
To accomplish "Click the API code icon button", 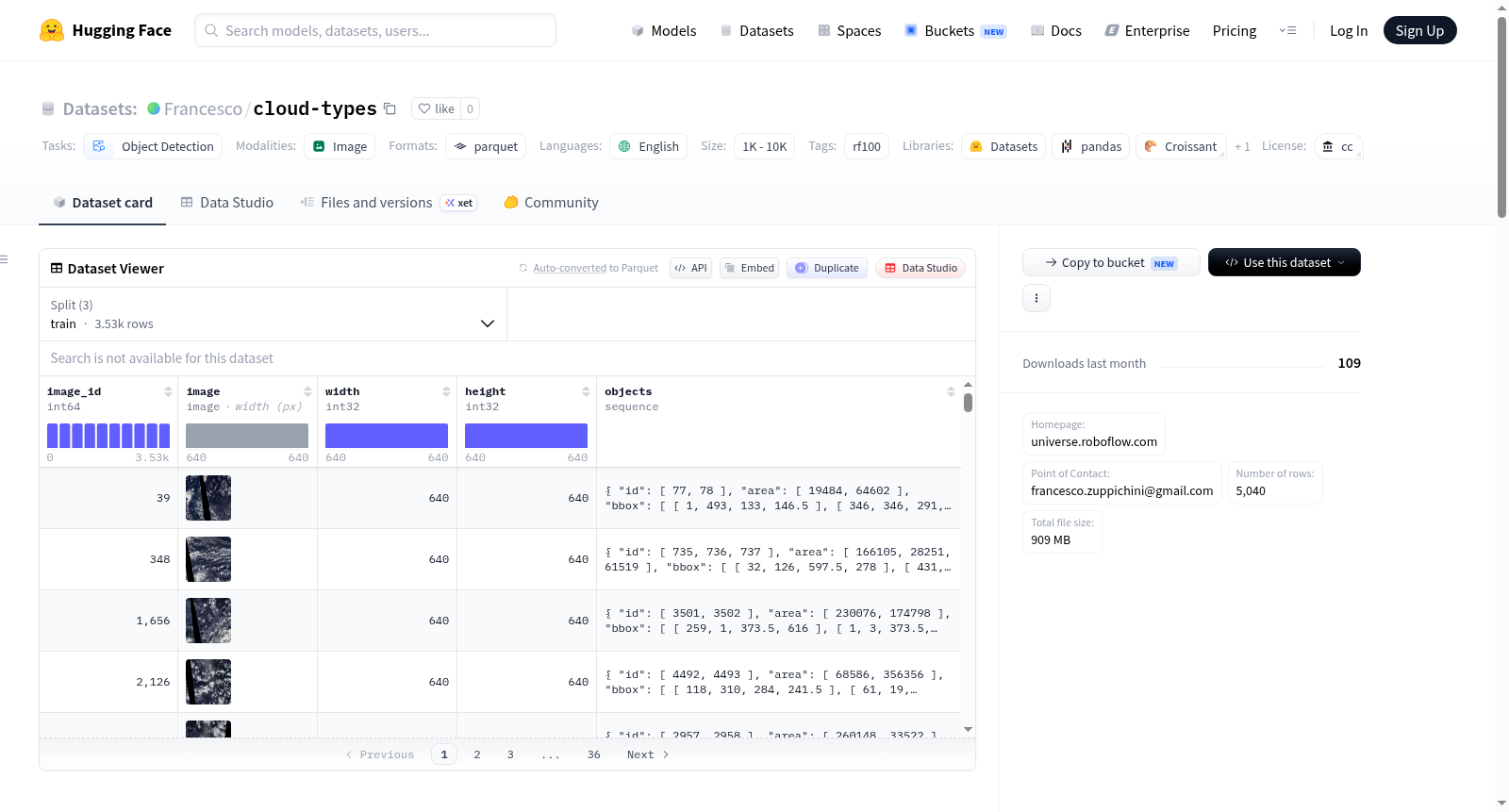I will pos(690,268).
